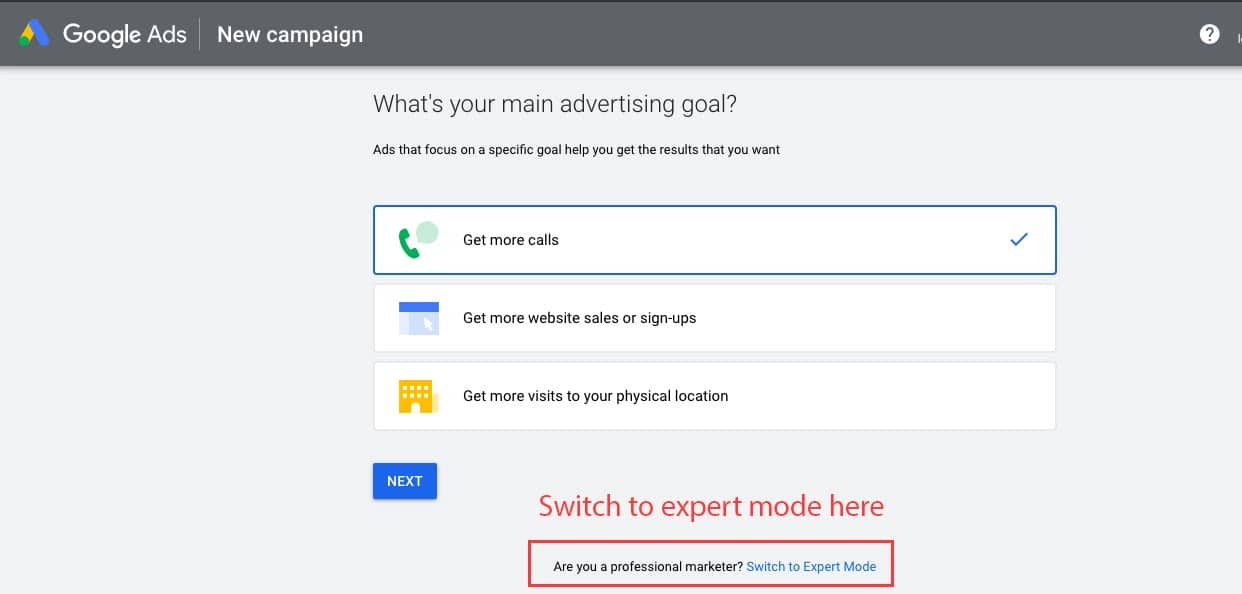Click the blue website window icon
The width and height of the screenshot is (1242, 594).
pyautogui.click(x=419, y=318)
